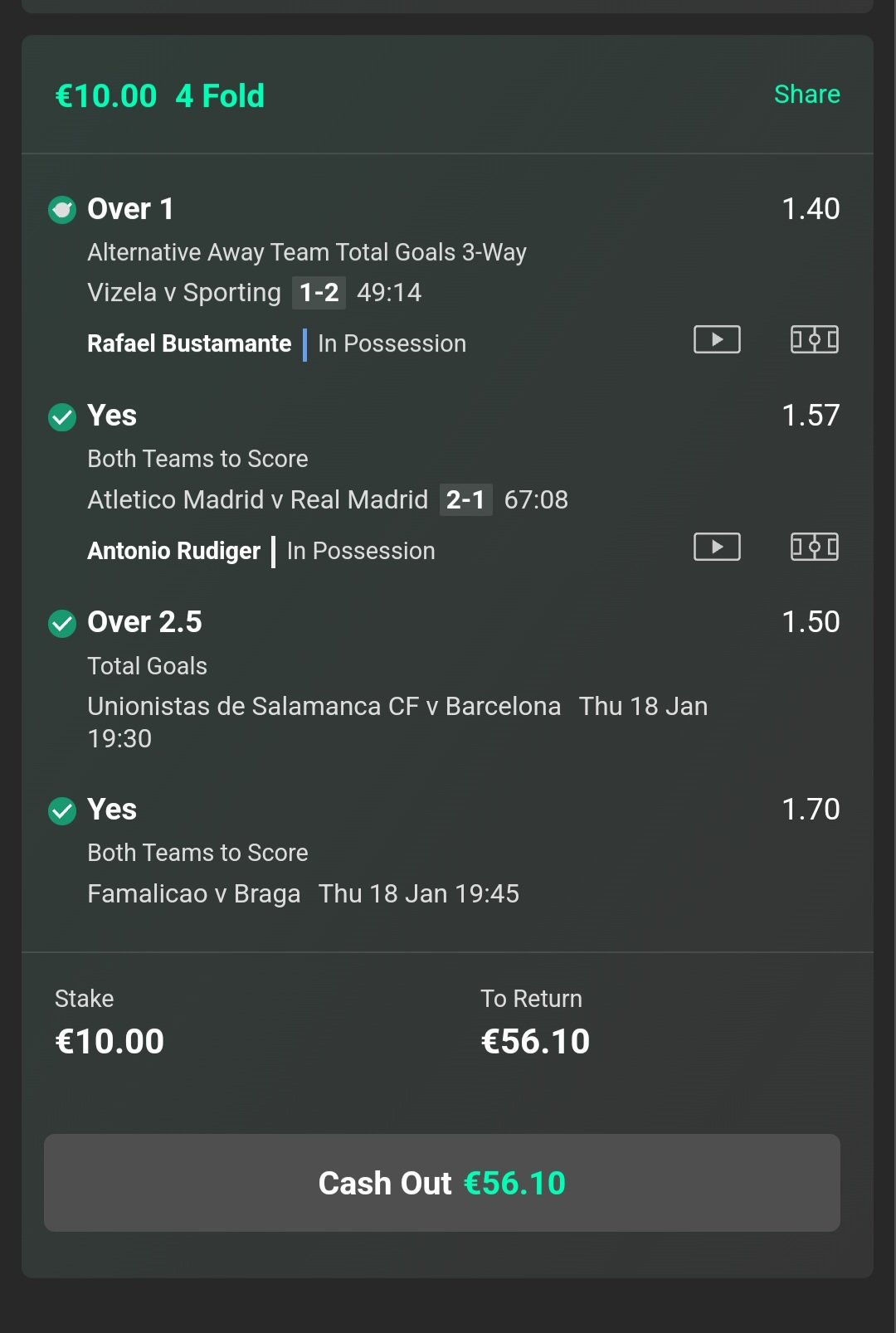Viewport: 896px width, 1333px height.
Task: Open Unionistas de Salamanca CF v Barcelona fixture
Action: [x=324, y=707]
